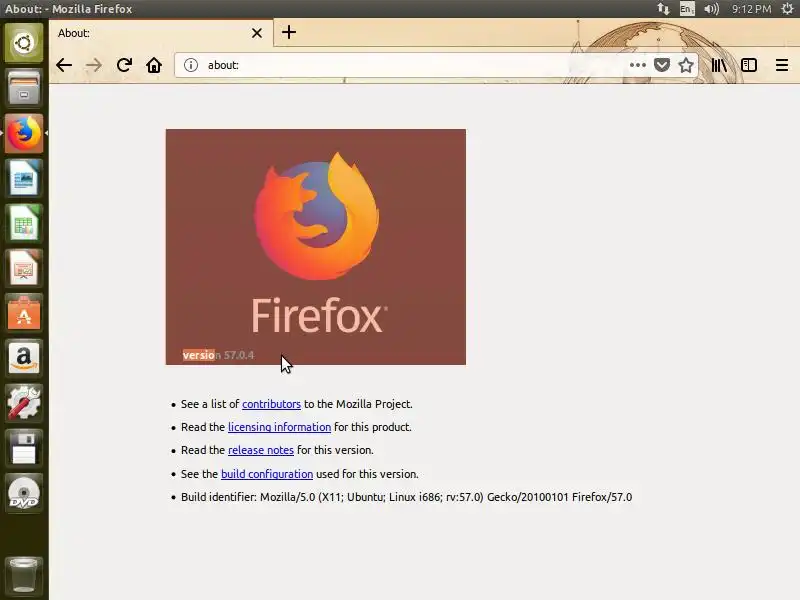Launch LibreOffice Impress
800x600 pixels.
(24, 268)
